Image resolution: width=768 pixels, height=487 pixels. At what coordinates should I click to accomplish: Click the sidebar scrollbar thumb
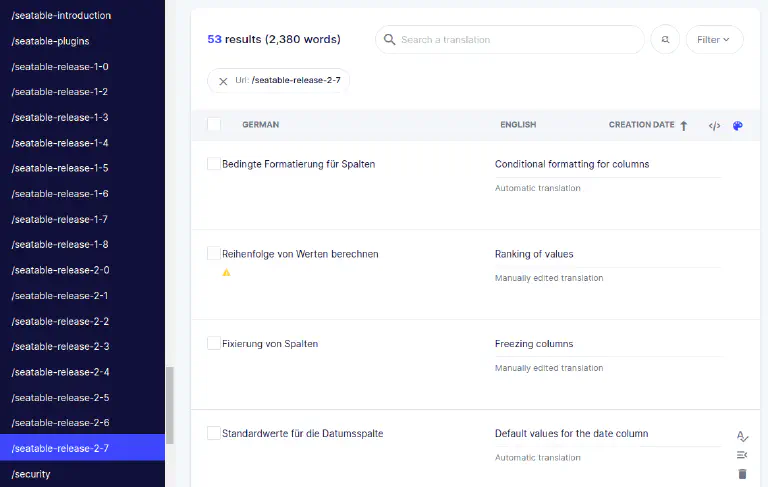170,405
